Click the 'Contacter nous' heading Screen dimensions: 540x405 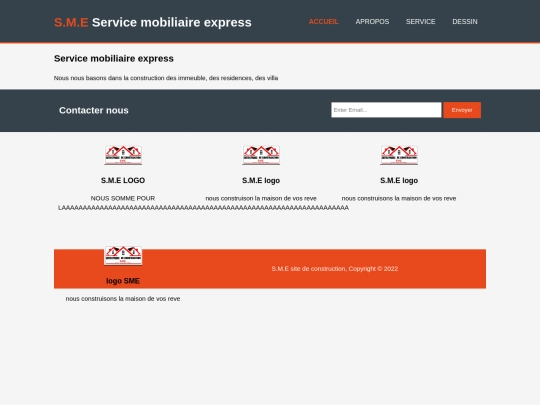(x=94, y=110)
